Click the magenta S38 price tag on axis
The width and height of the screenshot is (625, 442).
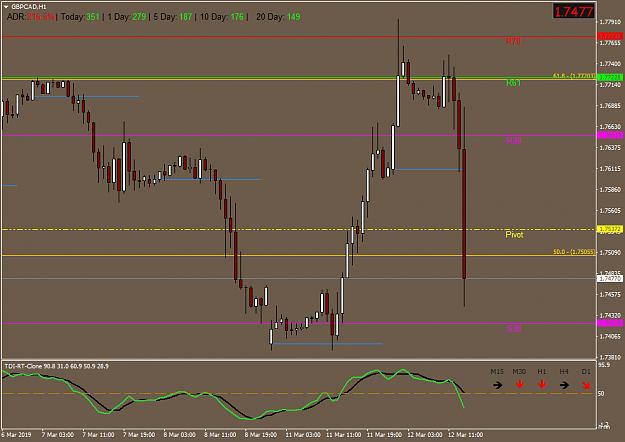pyautogui.click(x=610, y=323)
